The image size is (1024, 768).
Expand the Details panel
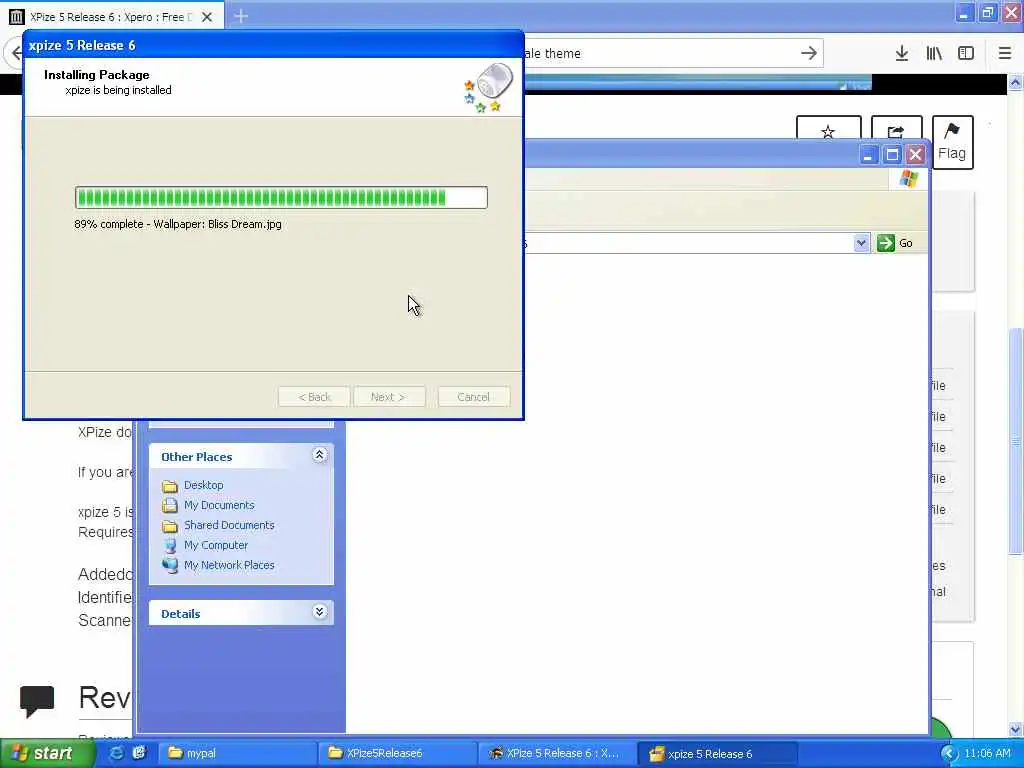pyautogui.click(x=319, y=612)
